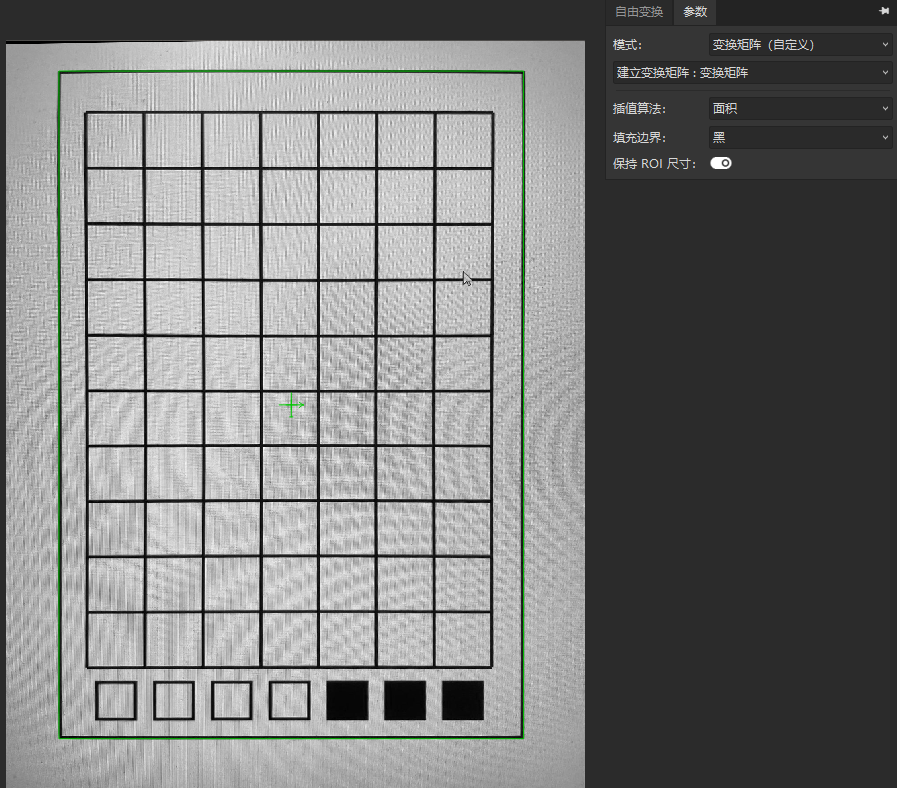Click the first empty square below the grid

115,700
